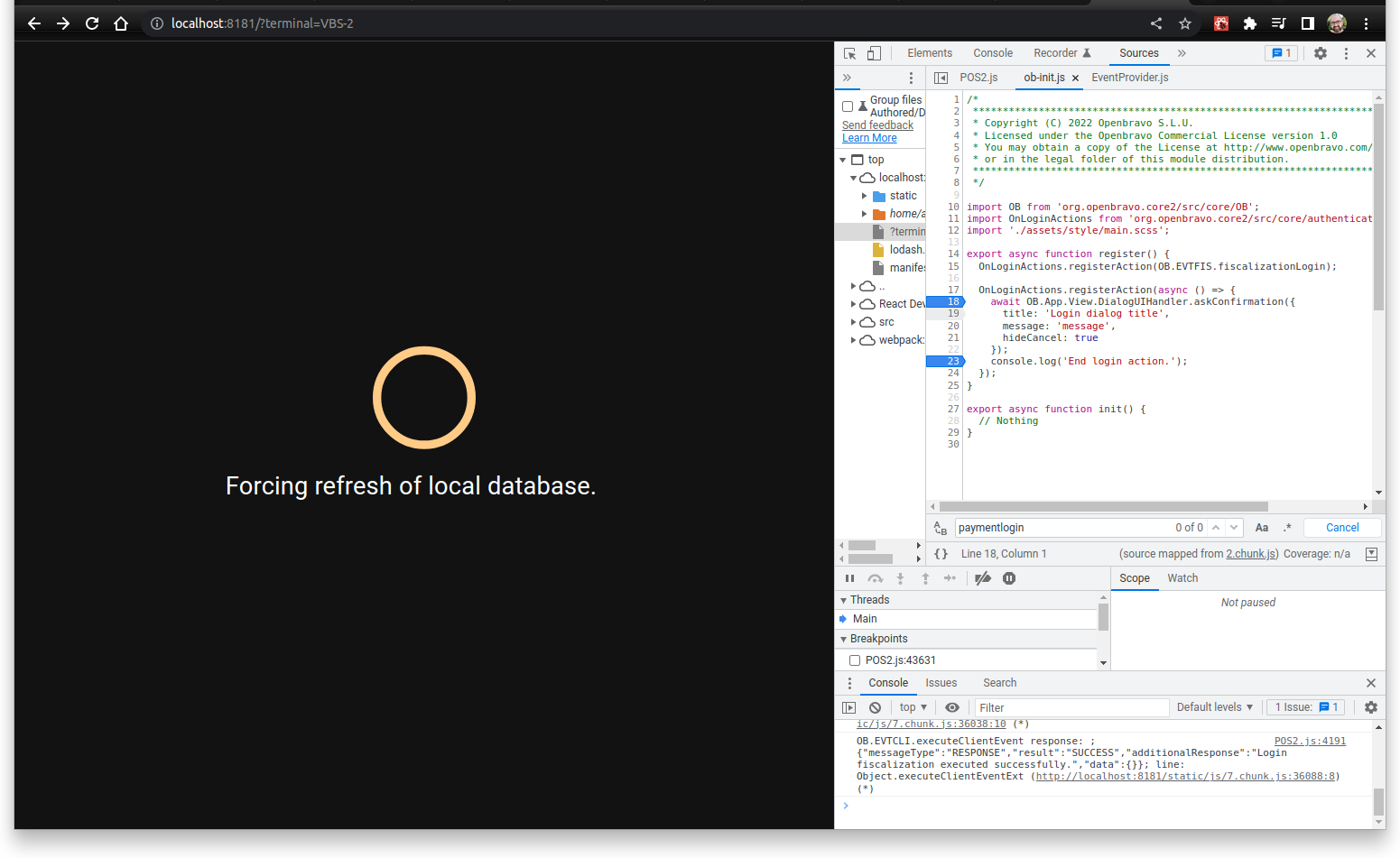Click deactivate breakpoints icon
Viewport: 1400px width, 858px height.
(x=983, y=578)
